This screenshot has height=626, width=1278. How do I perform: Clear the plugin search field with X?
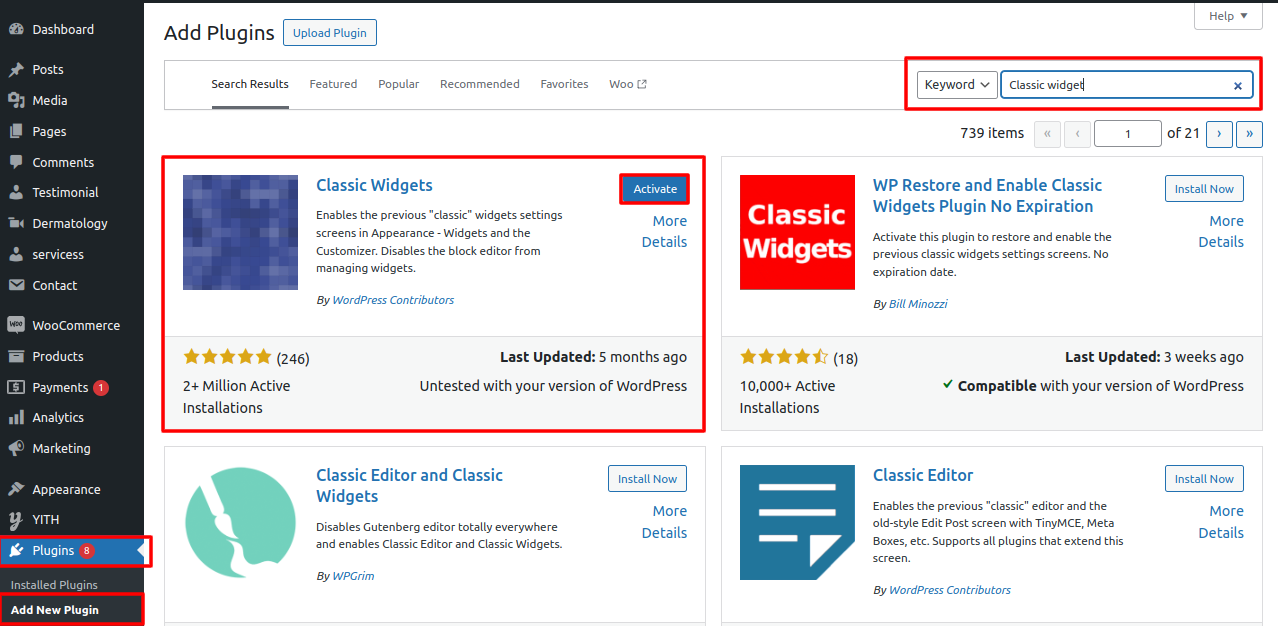click(1237, 86)
